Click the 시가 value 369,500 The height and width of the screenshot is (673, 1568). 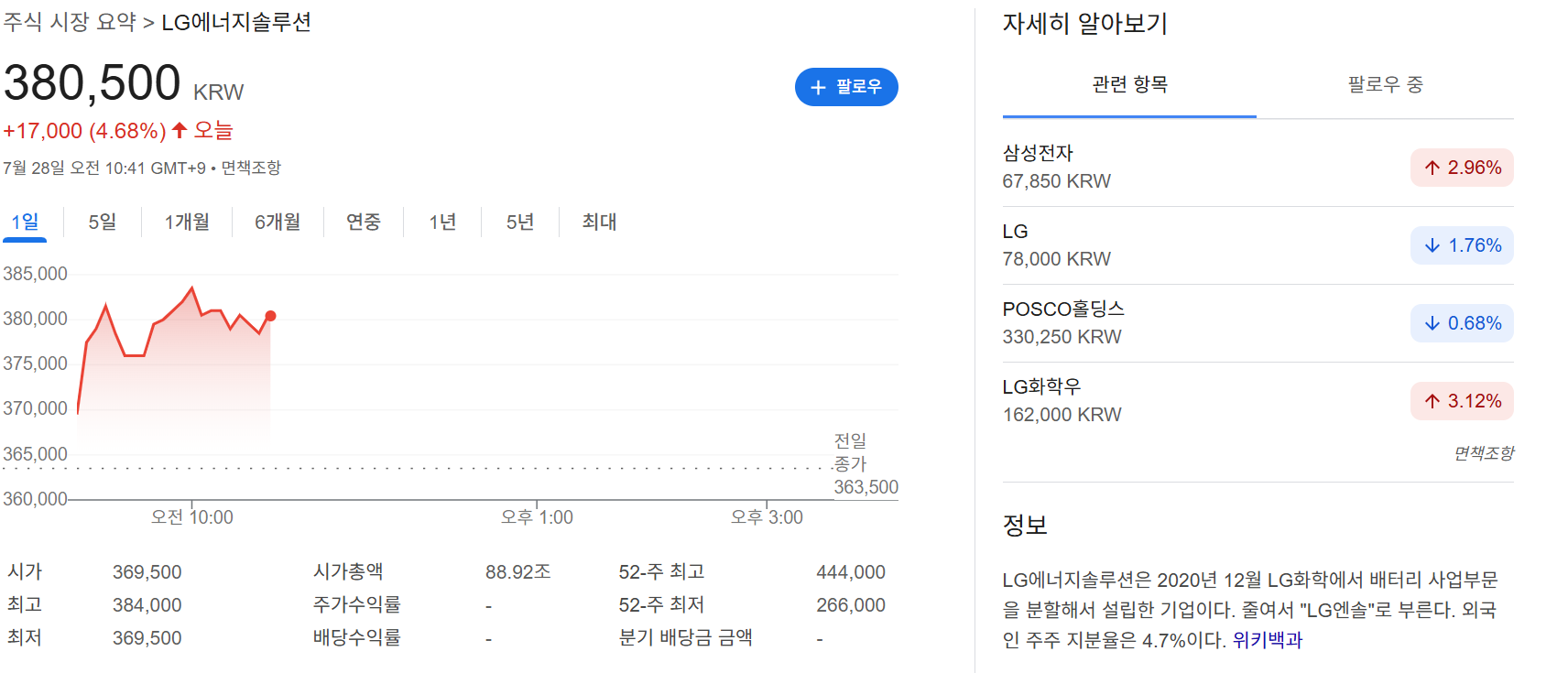click(147, 572)
